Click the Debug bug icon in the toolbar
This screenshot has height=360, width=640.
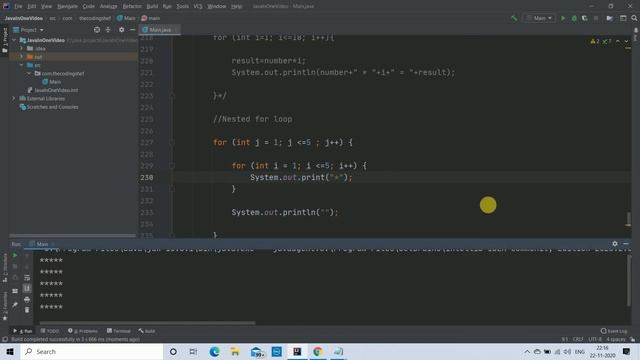(x=574, y=18)
